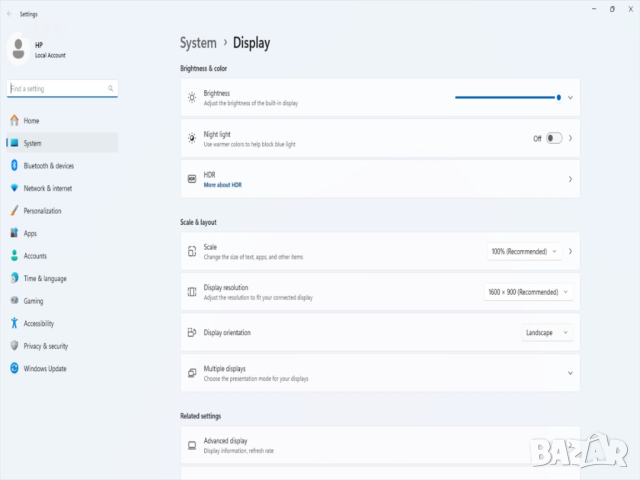Image resolution: width=640 pixels, height=480 pixels.
Task: Click the Find a setting search box
Action: pos(62,89)
